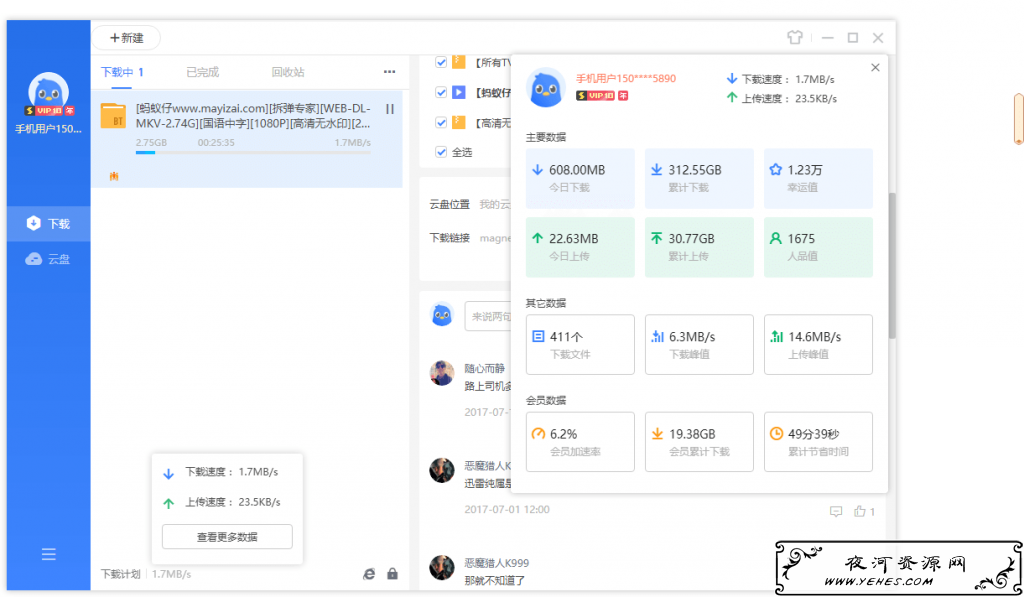
Task: Click the 云盘位置 label
Action: [x=449, y=204]
